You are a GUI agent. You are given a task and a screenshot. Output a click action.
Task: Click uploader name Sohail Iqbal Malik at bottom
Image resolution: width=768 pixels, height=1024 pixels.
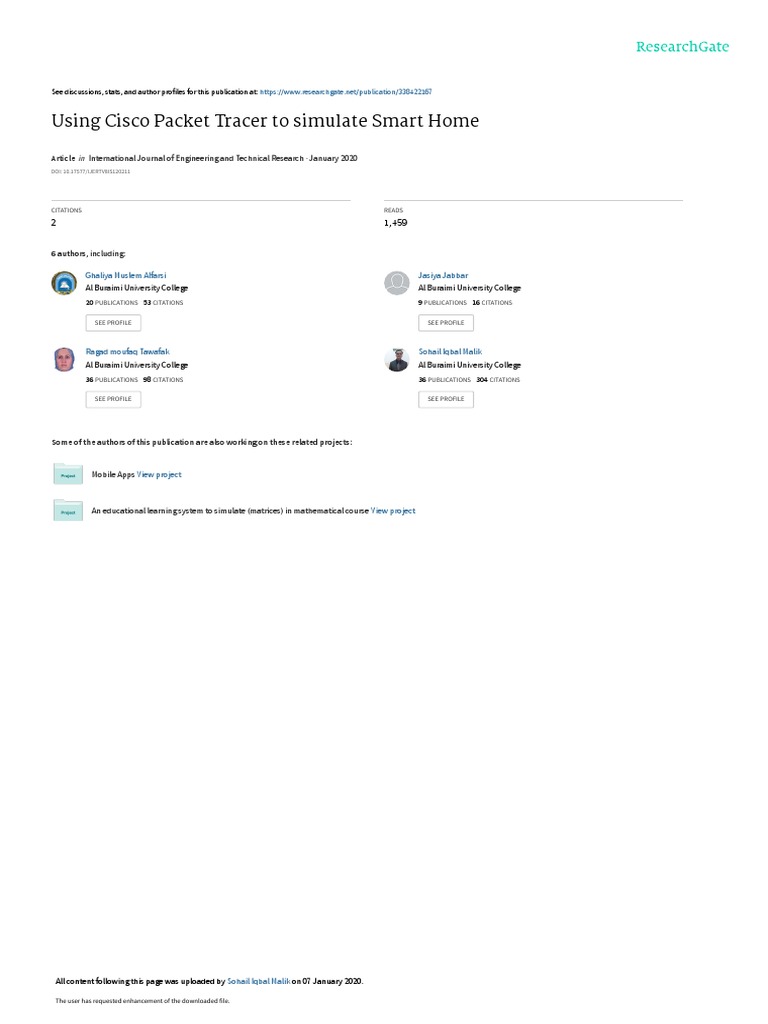click(259, 981)
